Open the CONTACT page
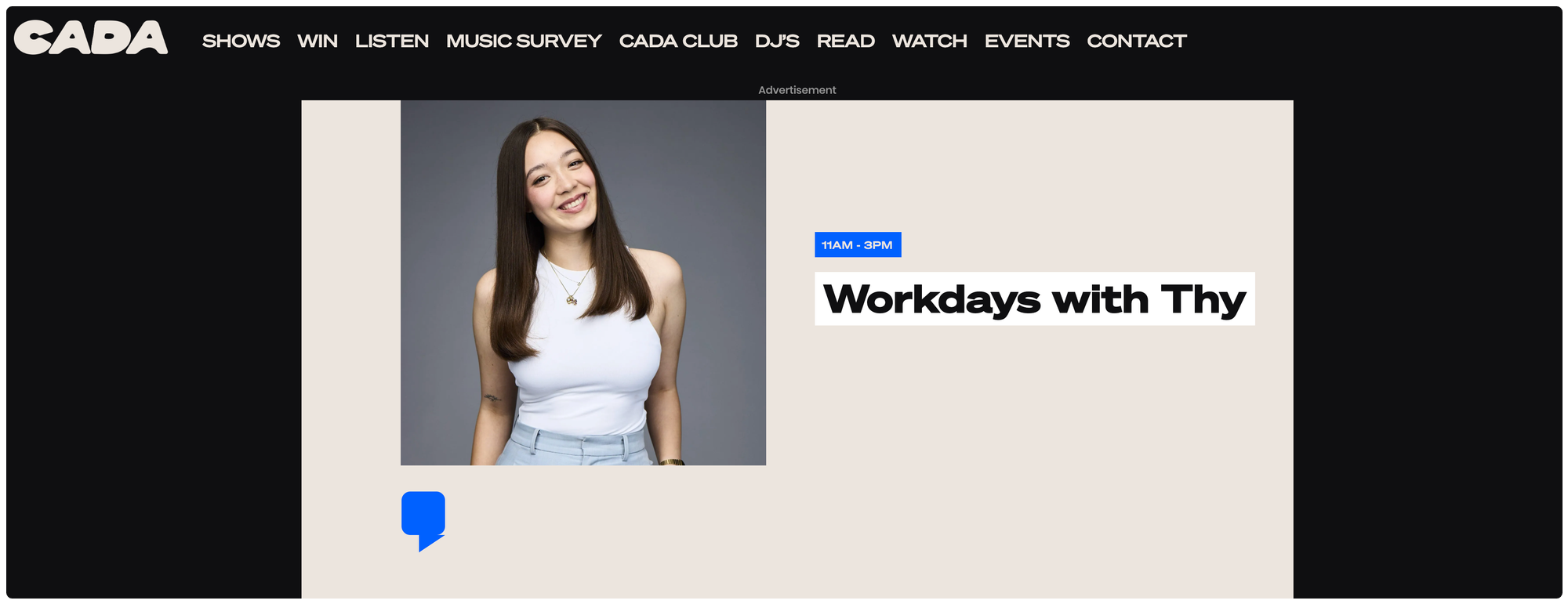1568x604 pixels. [x=1137, y=41]
